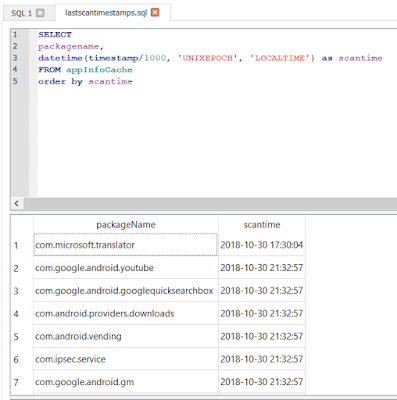
Task: Click the 2018-10-30 17:30:04 scantime cell
Action: click(262, 245)
